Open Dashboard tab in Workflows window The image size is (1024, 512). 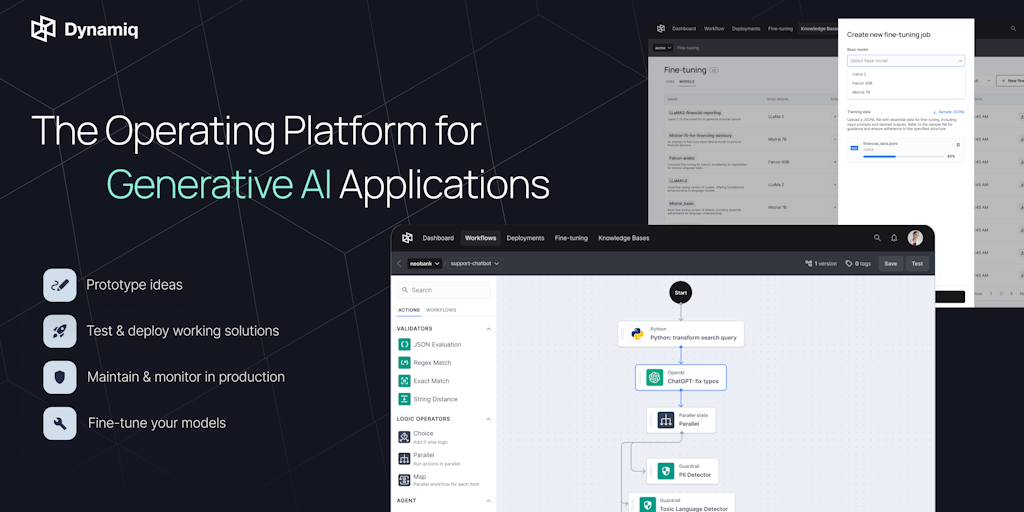coord(438,238)
